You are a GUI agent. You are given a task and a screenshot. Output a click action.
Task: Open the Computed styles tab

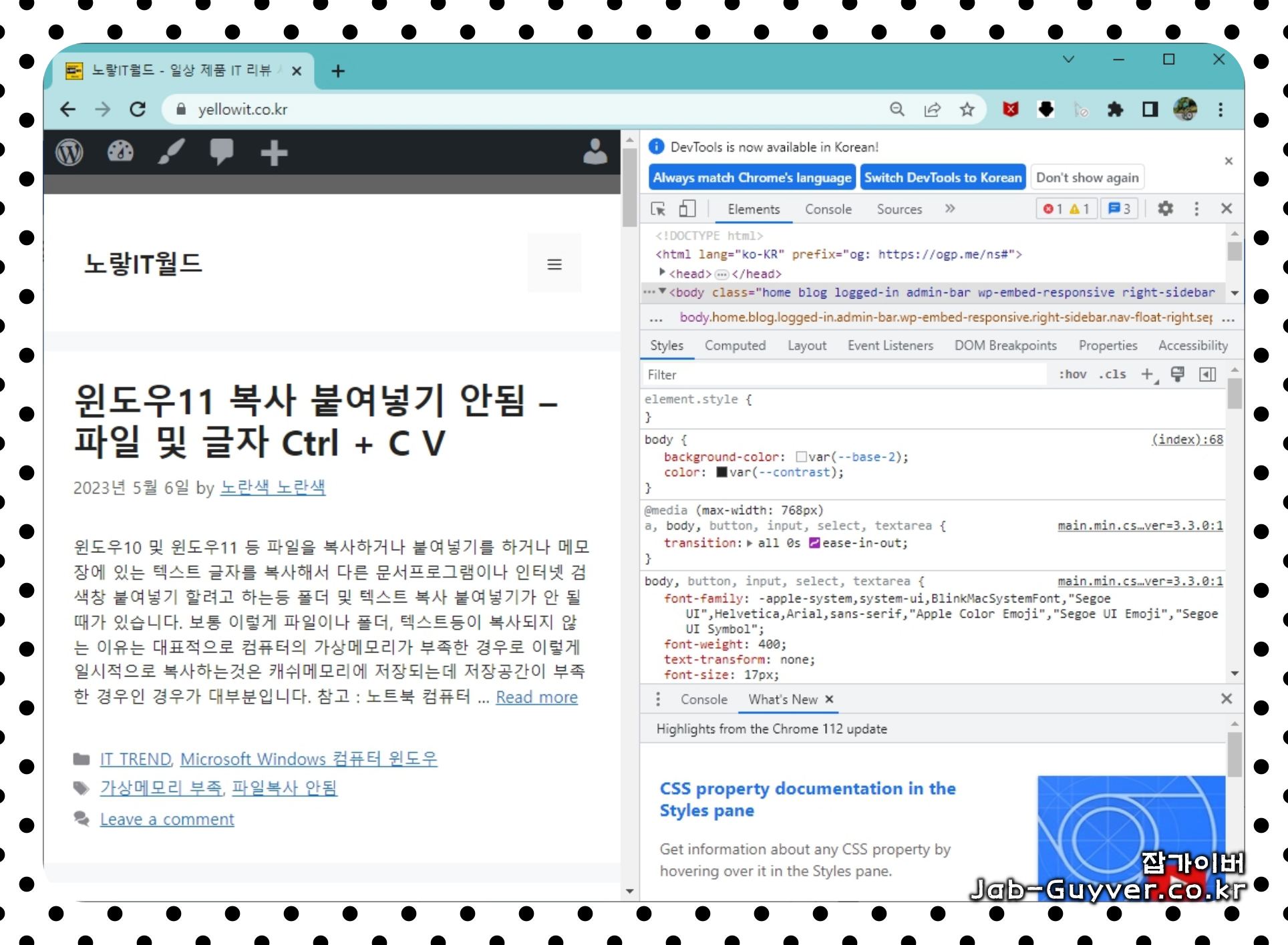click(x=735, y=345)
